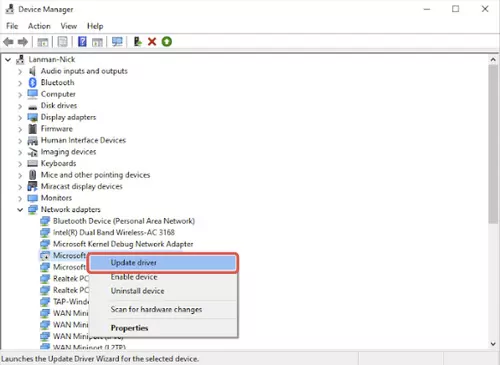This screenshot has height=365, width=500.
Task: Open the File menu
Action: 12,26
